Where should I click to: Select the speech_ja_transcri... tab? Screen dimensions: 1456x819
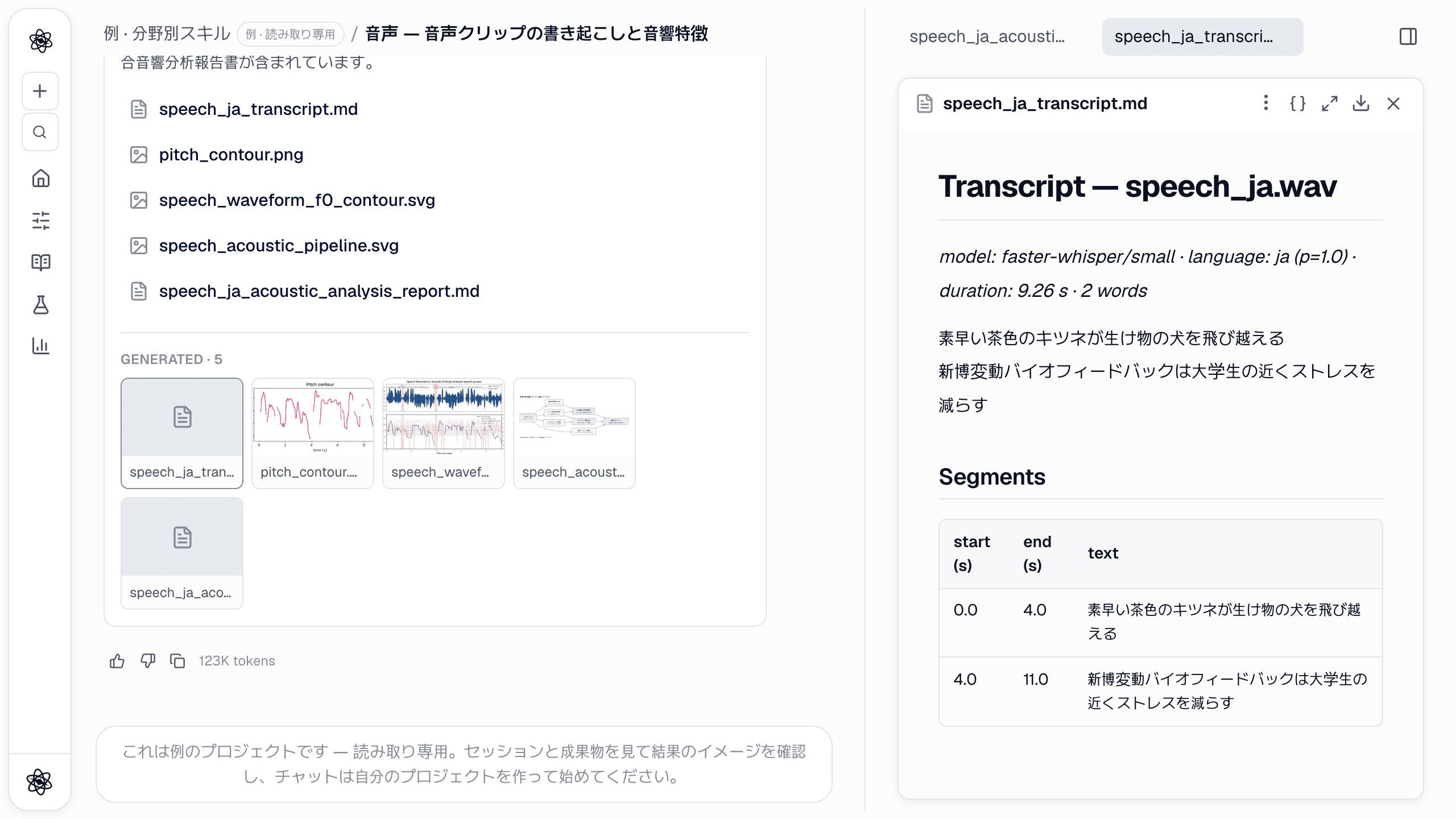pyautogui.click(x=1202, y=36)
